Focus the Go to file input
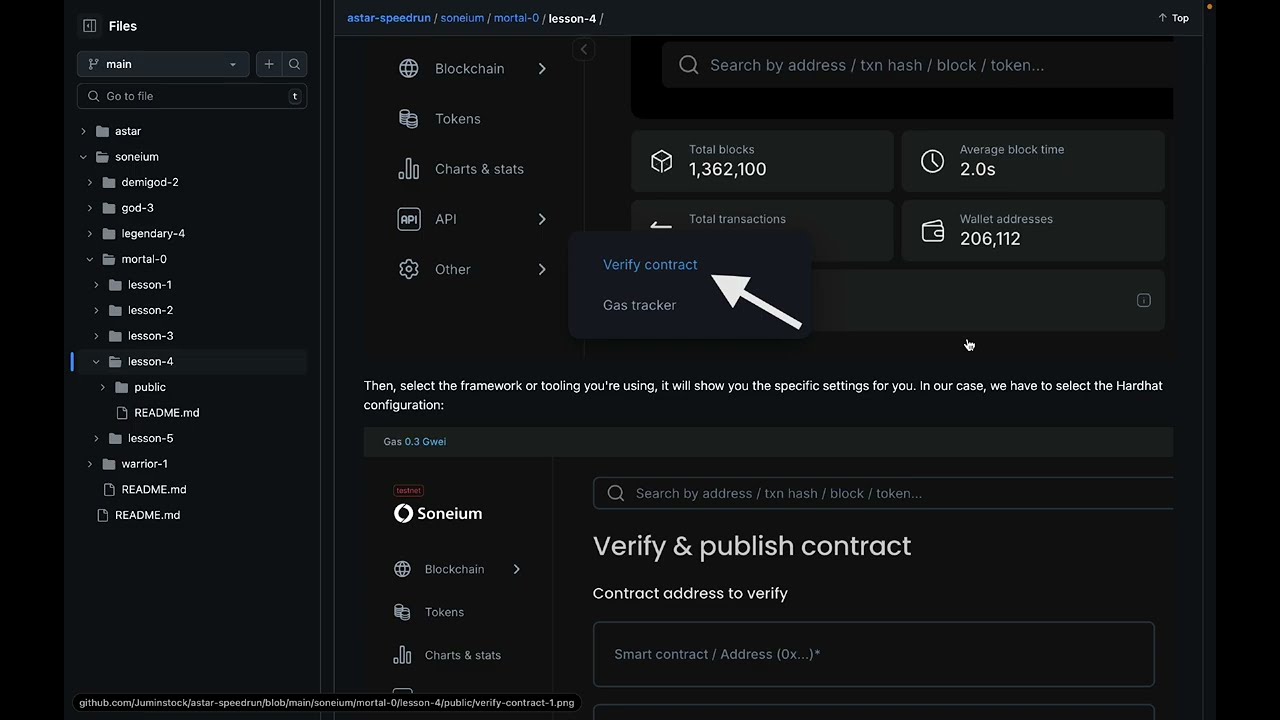The width and height of the screenshot is (1280, 720). click(x=192, y=96)
